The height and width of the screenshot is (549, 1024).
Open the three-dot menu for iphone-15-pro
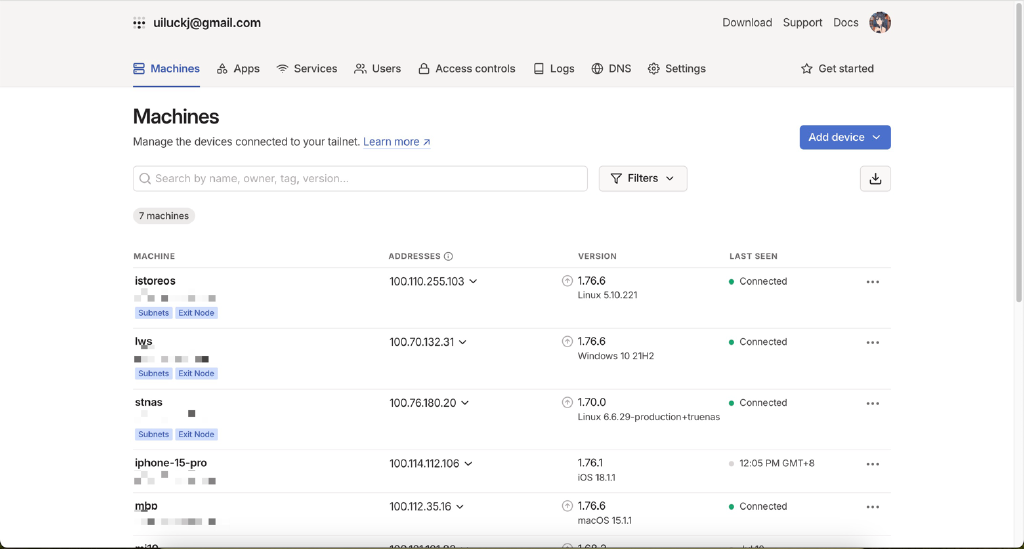[872, 464]
